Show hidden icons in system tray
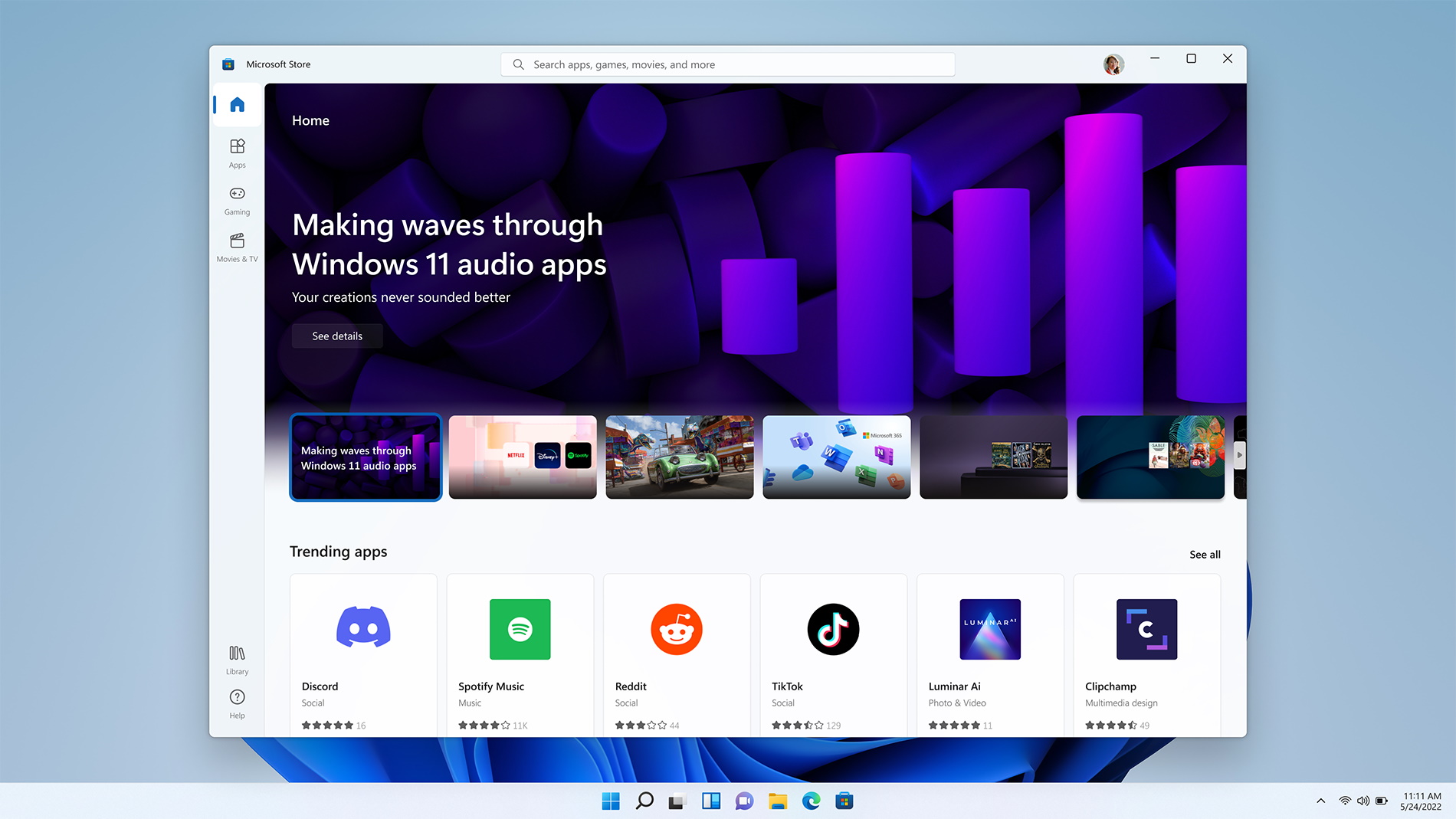1456x819 pixels. click(1320, 801)
